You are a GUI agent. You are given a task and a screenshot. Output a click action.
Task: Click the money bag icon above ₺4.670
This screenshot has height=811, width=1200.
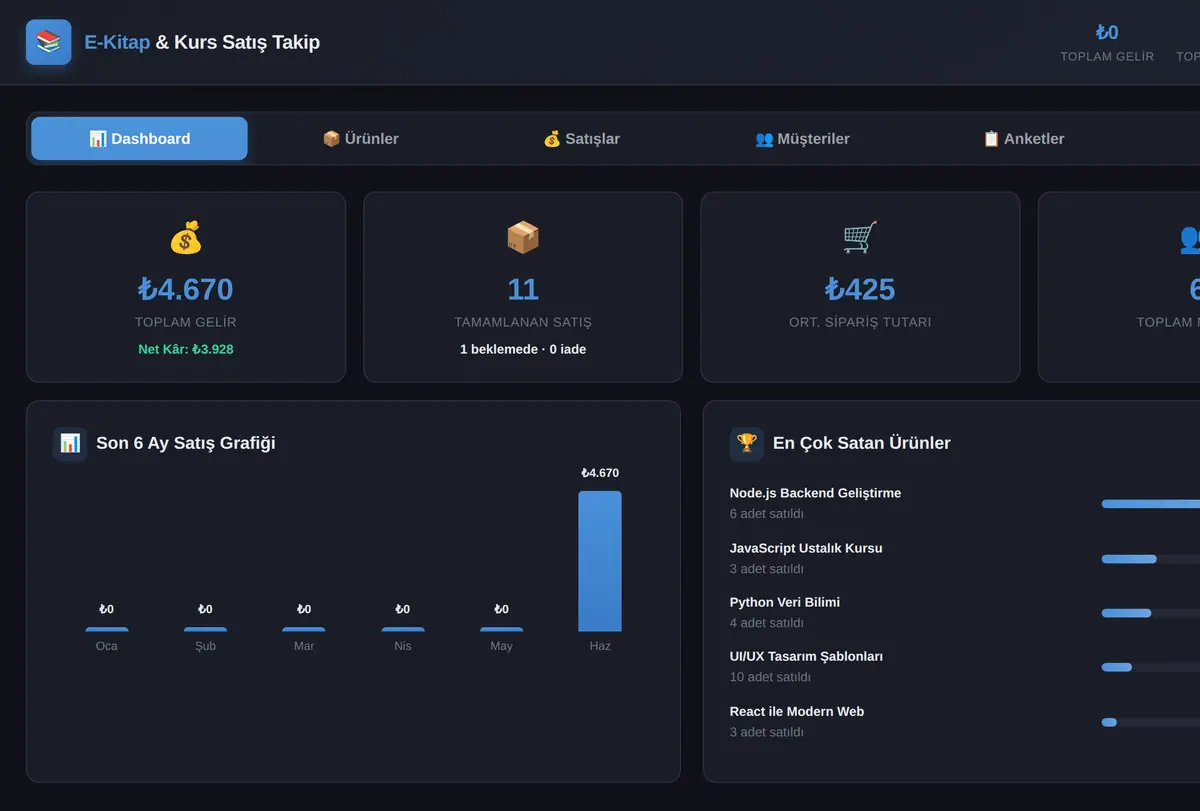pyautogui.click(x=186, y=238)
